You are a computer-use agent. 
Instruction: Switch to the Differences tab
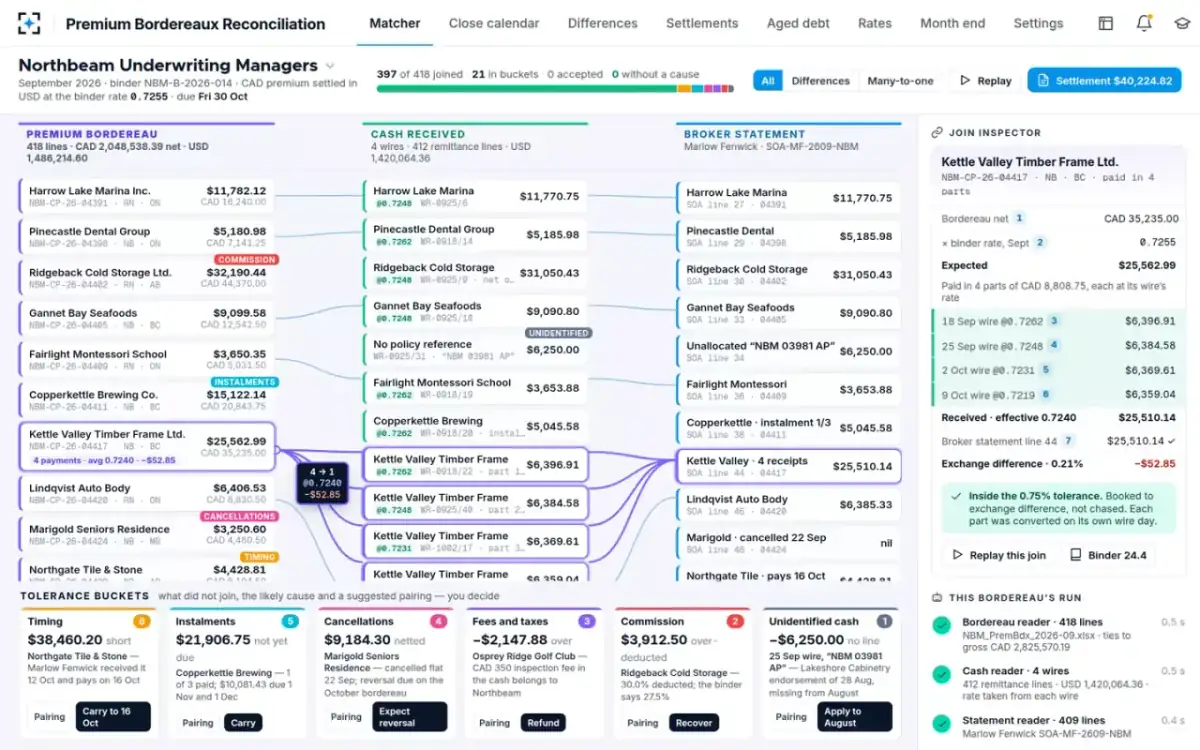[602, 23]
